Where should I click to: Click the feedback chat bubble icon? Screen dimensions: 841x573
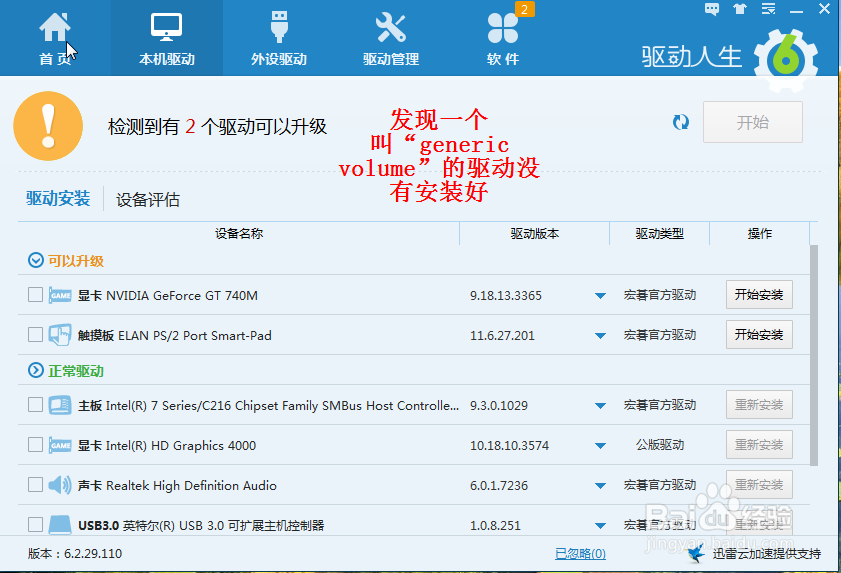pyautogui.click(x=712, y=9)
